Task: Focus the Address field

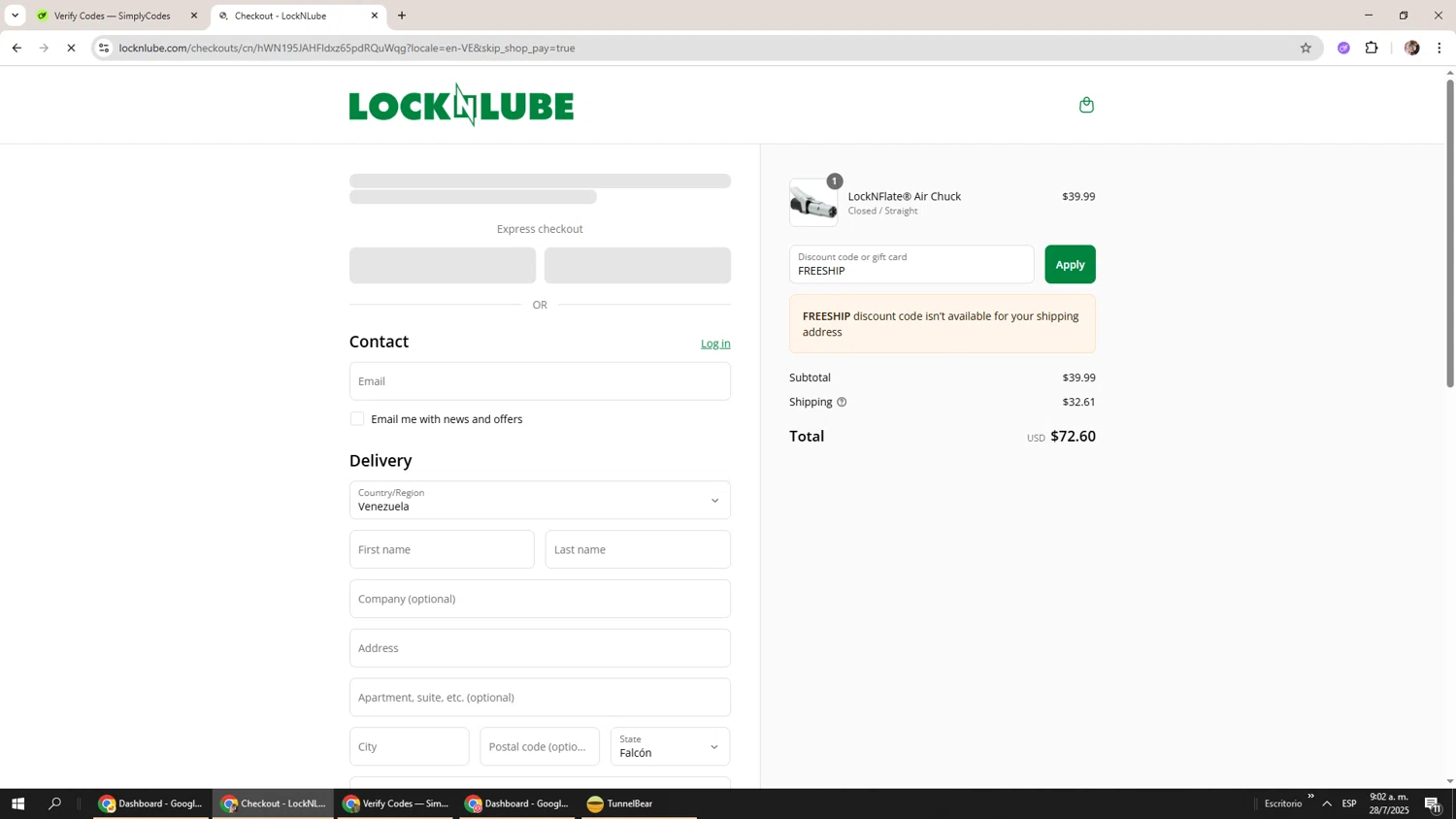Action: coord(540,648)
